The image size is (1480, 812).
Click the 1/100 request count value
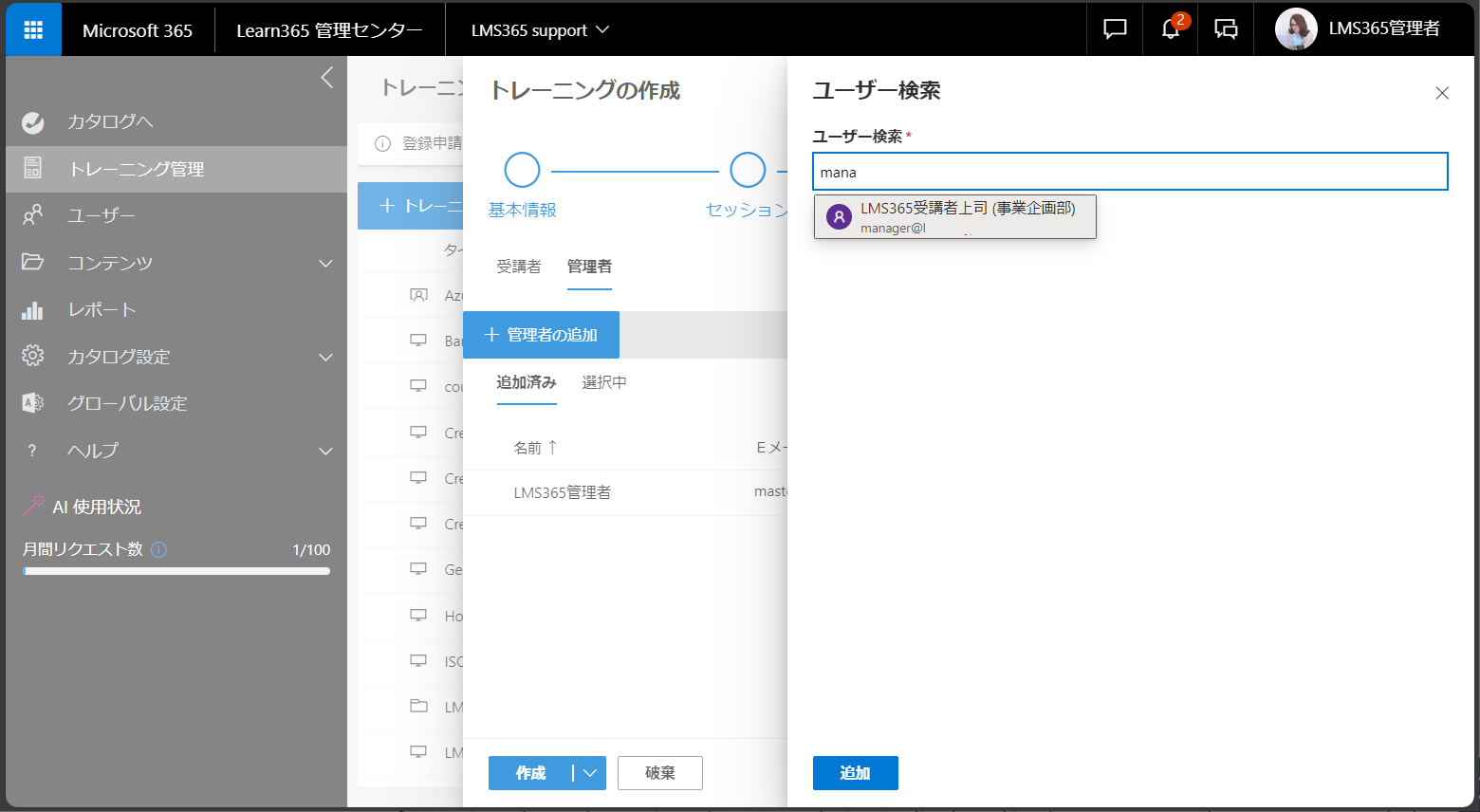[311, 550]
